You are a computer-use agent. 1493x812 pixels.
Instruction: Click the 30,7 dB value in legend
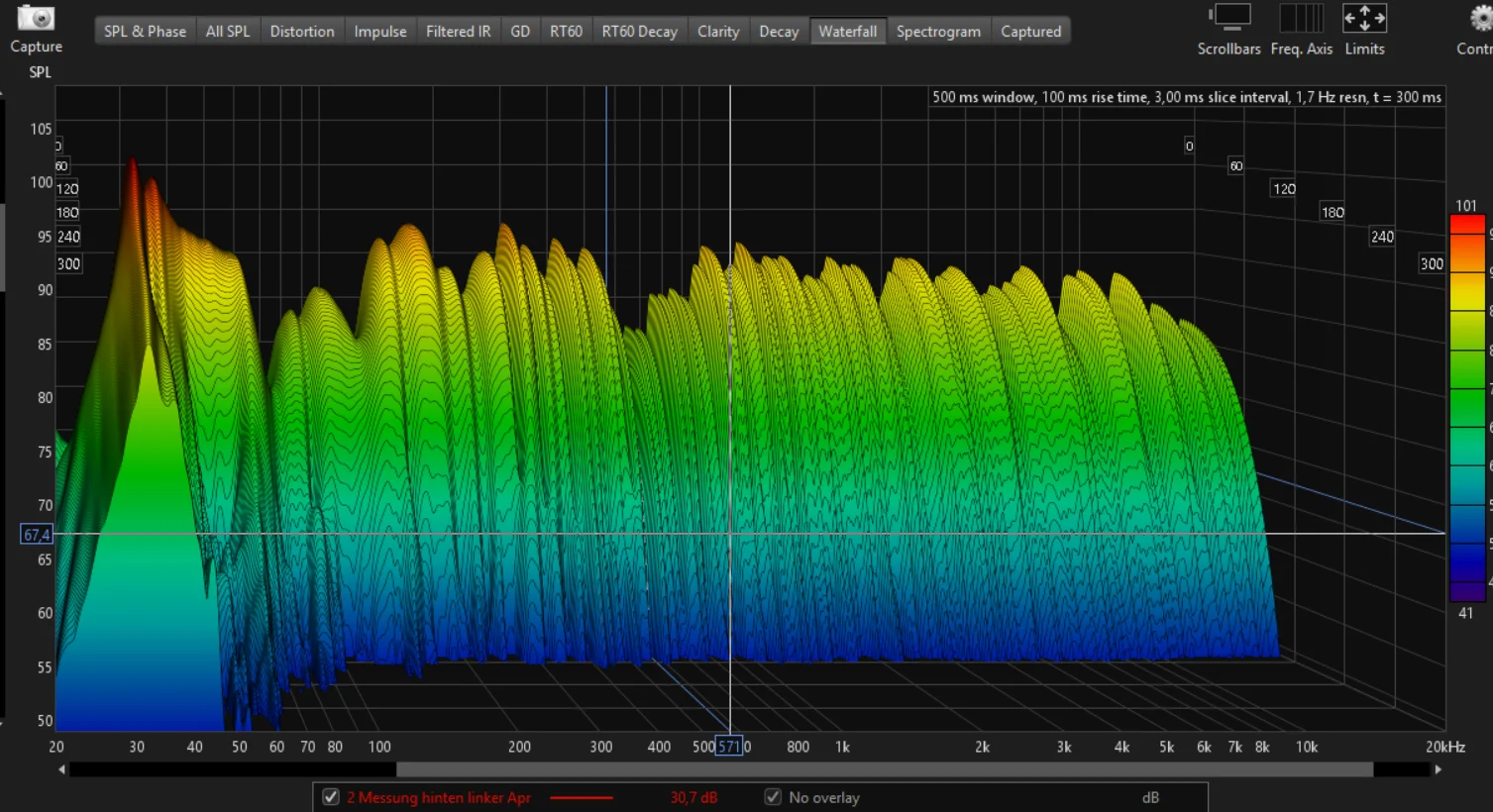point(693,797)
